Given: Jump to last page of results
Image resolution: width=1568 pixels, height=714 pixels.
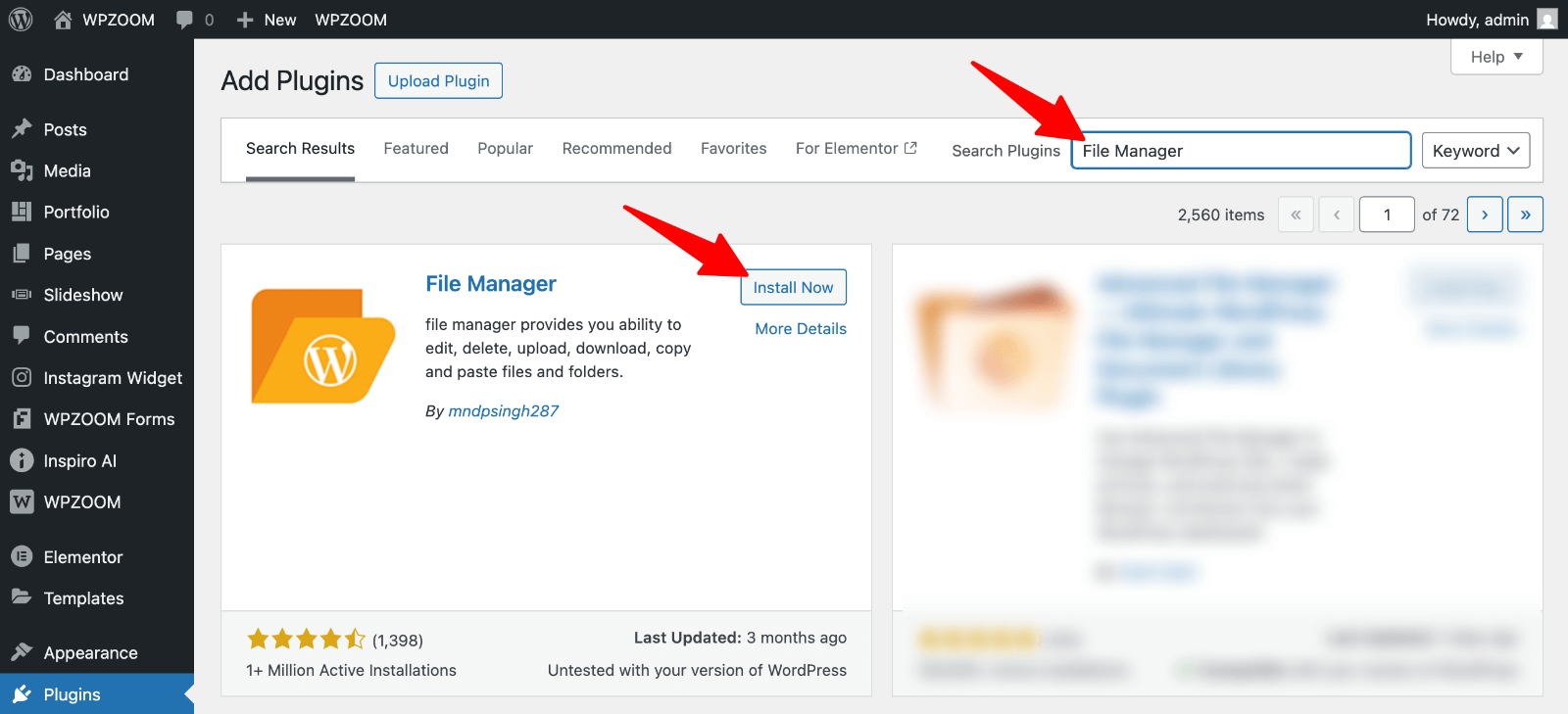Looking at the screenshot, I should pos(1525,214).
